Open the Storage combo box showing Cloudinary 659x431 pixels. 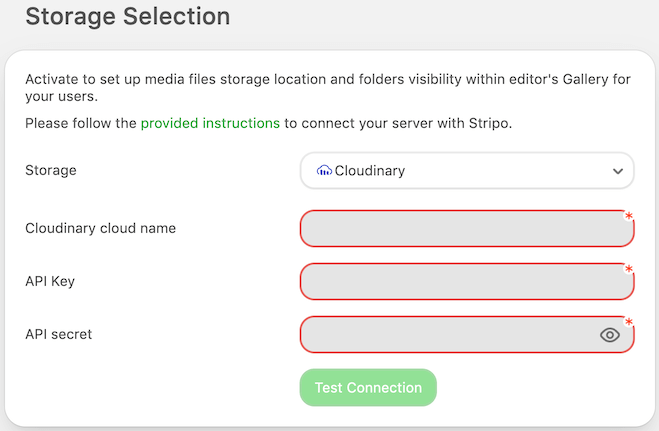pos(467,171)
